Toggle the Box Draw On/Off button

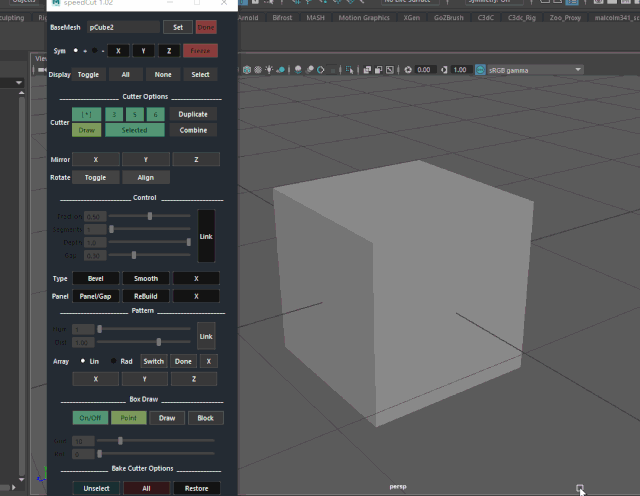(x=89, y=418)
